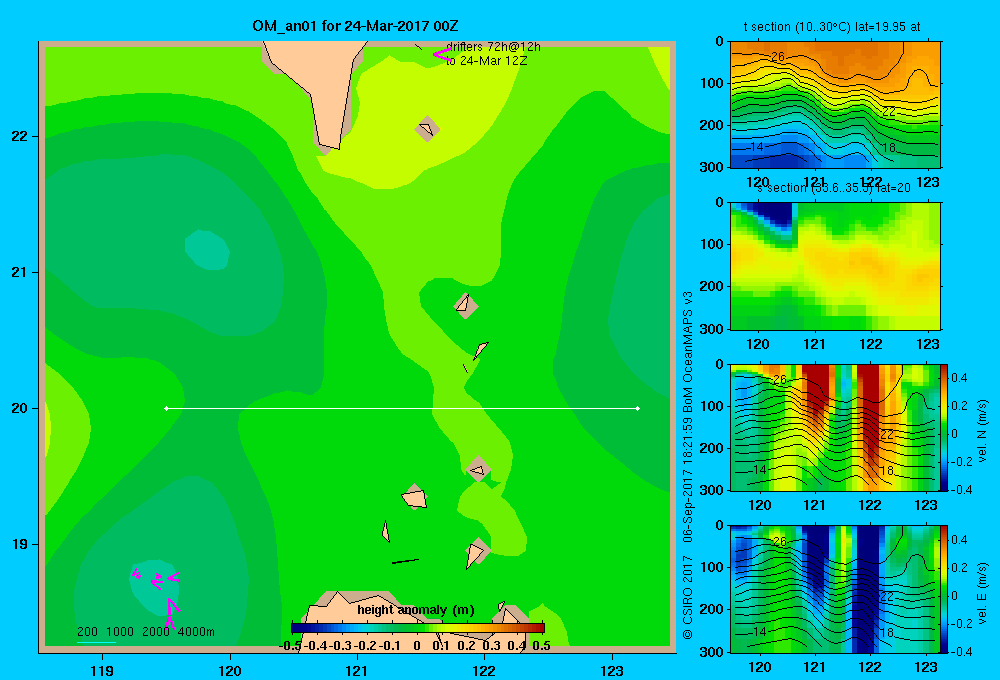Click the left endpoint of white section line
Viewport: 1000px width, 680px height.
pyautogui.click(x=166, y=408)
